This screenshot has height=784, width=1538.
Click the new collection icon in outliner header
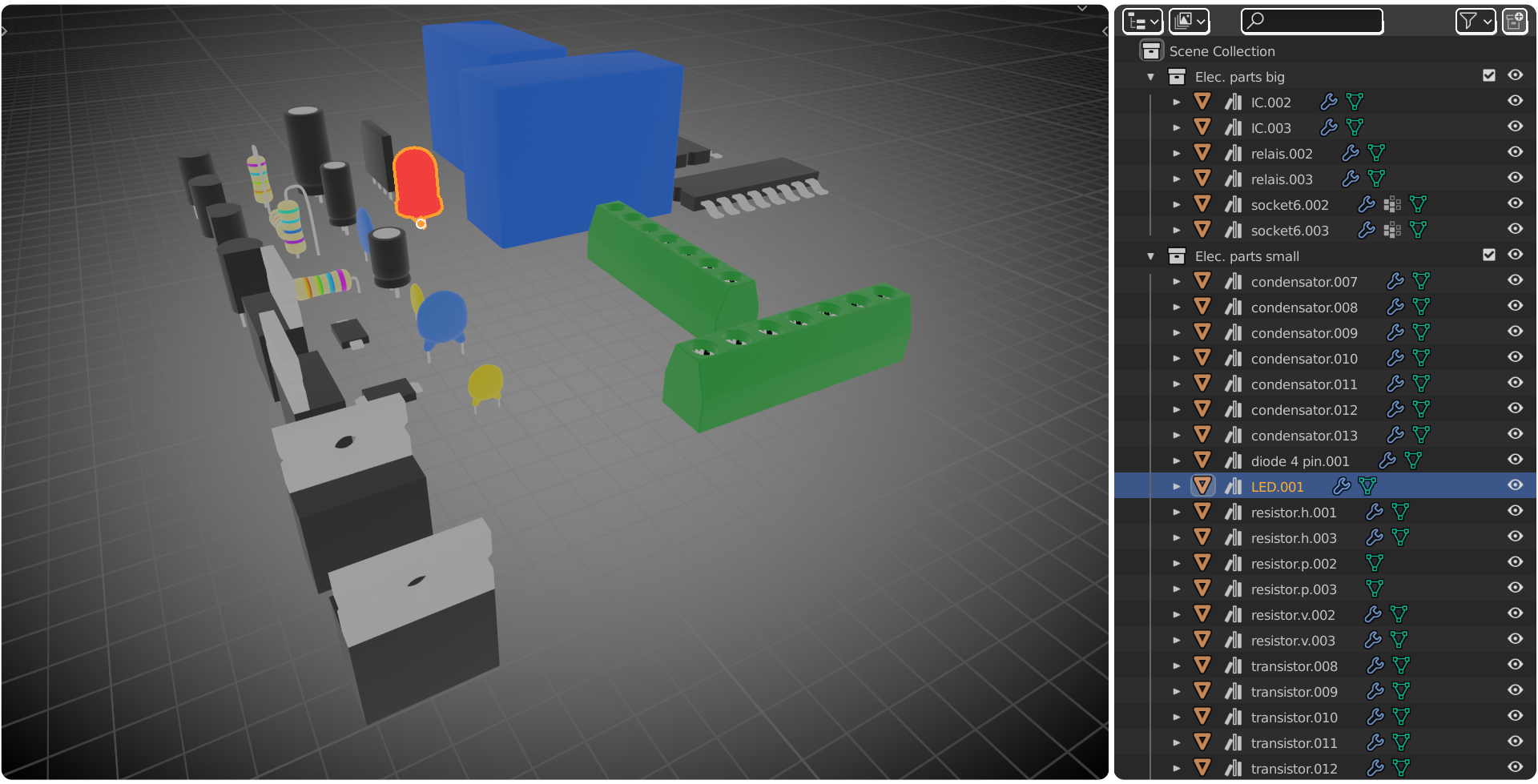(x=1514, y=21)
